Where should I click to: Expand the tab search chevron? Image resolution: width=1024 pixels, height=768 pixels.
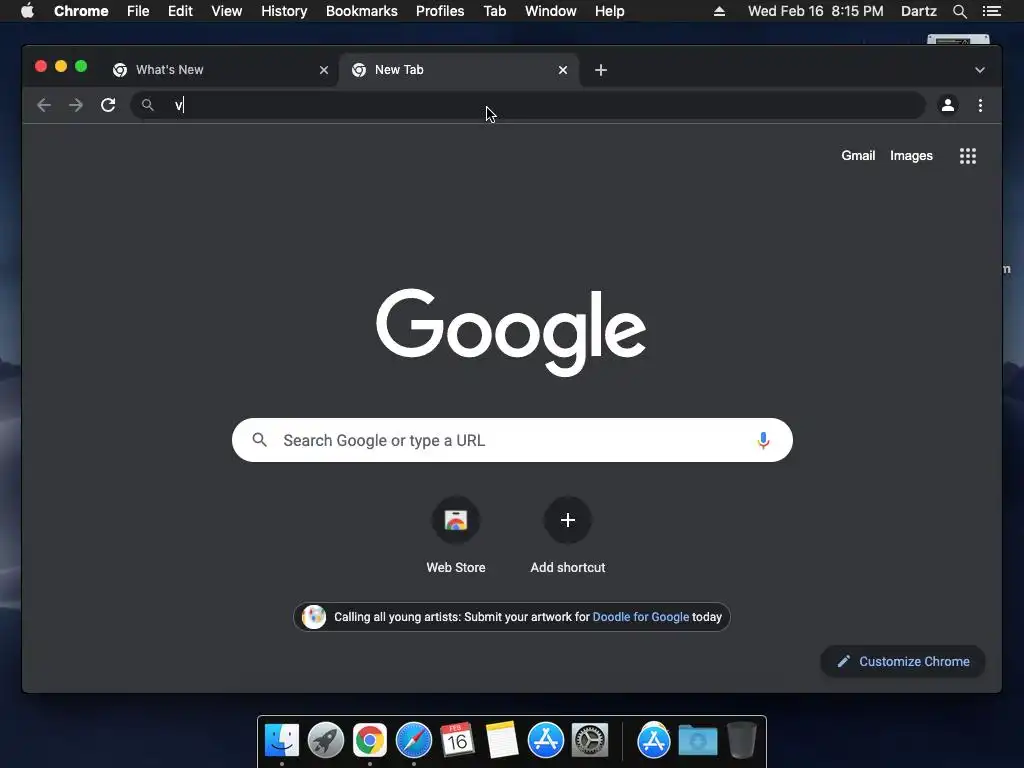pos(980,70)
